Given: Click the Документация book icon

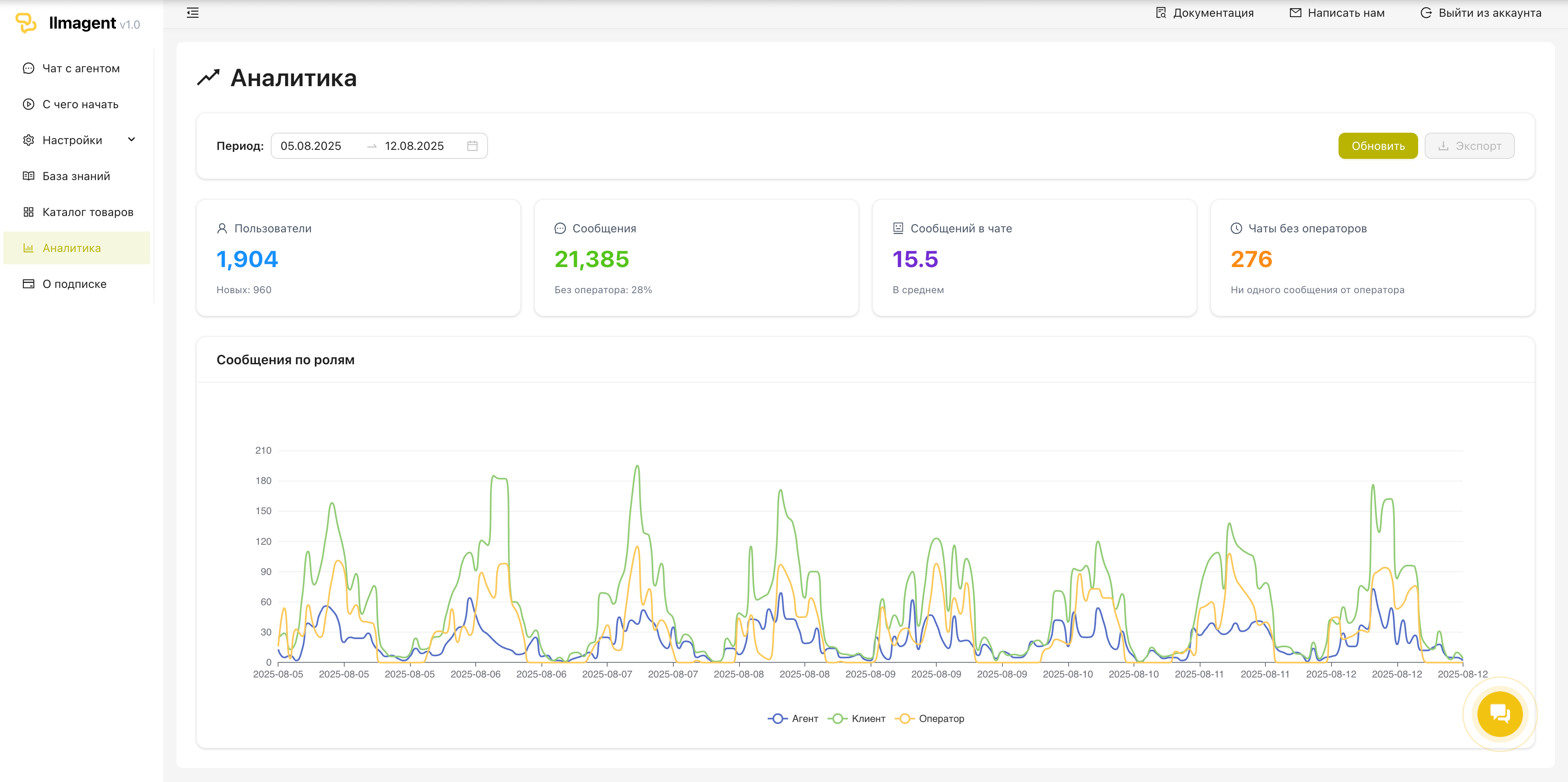Looking at the screenshot, I should click(x=1161, y=13).
